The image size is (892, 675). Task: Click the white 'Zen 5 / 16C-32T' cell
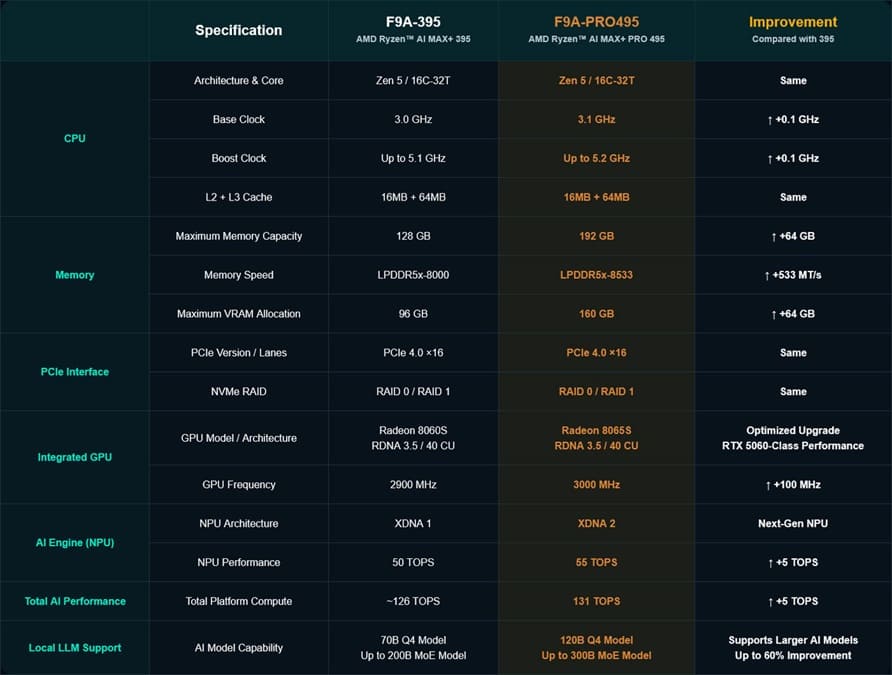(413, 81)
